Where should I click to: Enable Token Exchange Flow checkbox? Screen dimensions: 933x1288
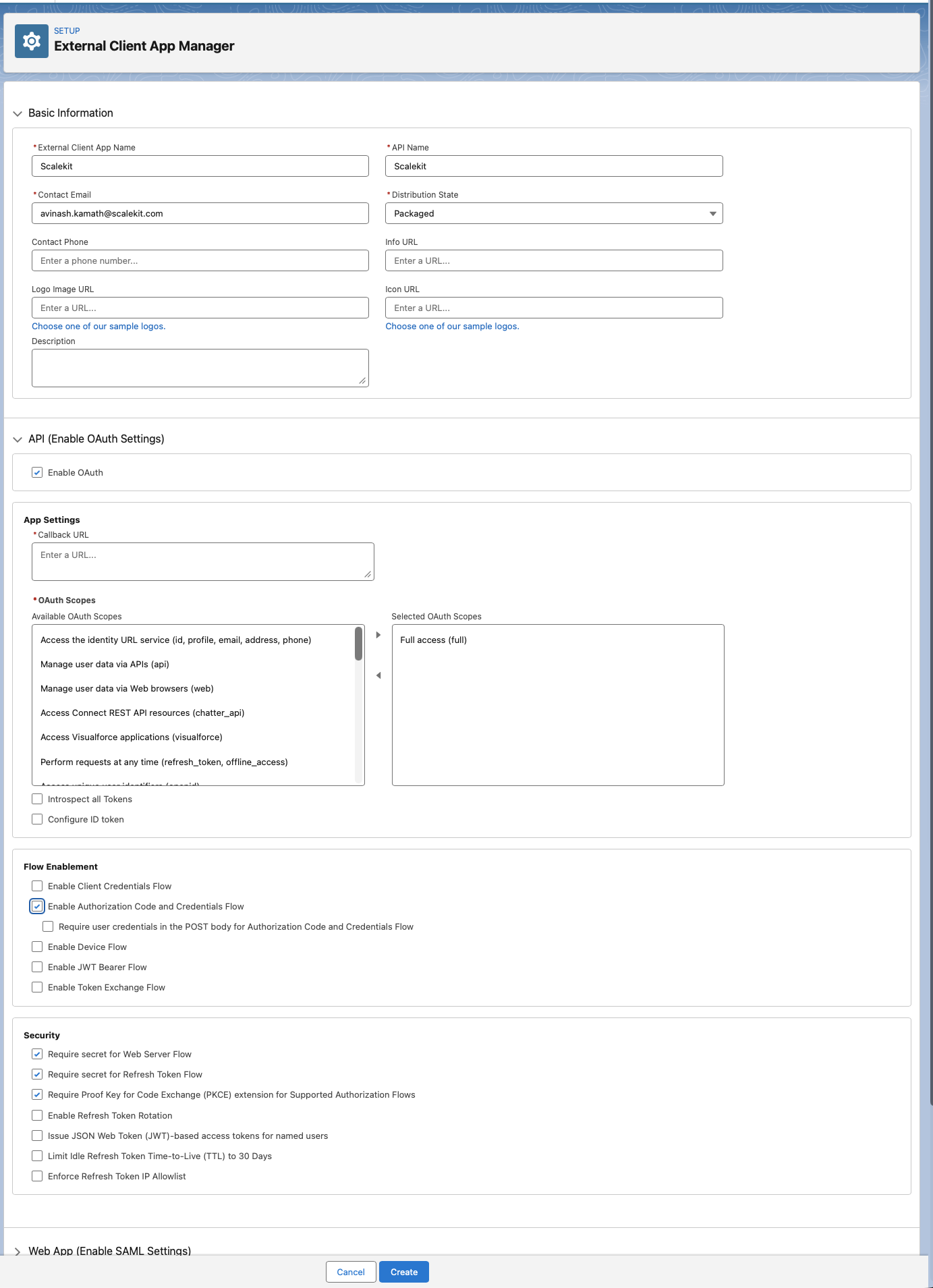[x=37, y=987]
